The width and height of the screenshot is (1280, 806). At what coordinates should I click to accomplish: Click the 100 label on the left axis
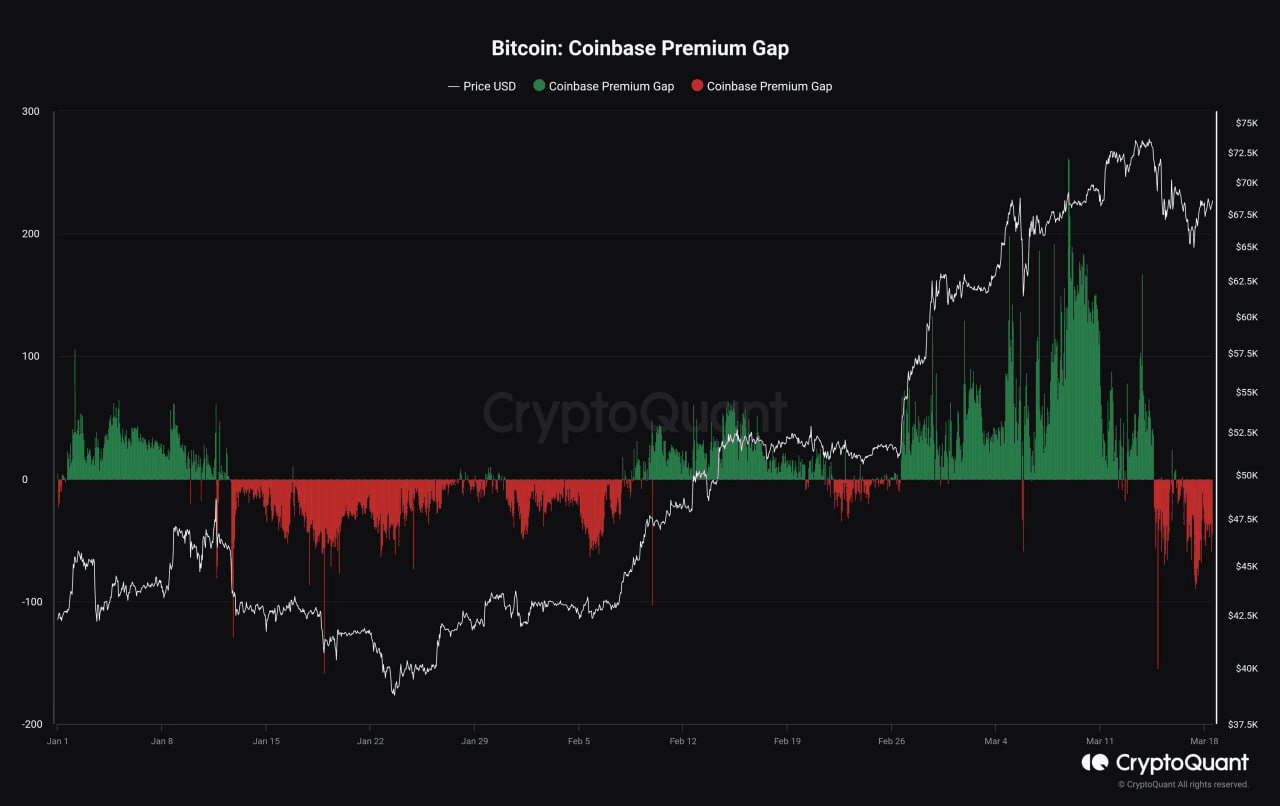(31, 357)
